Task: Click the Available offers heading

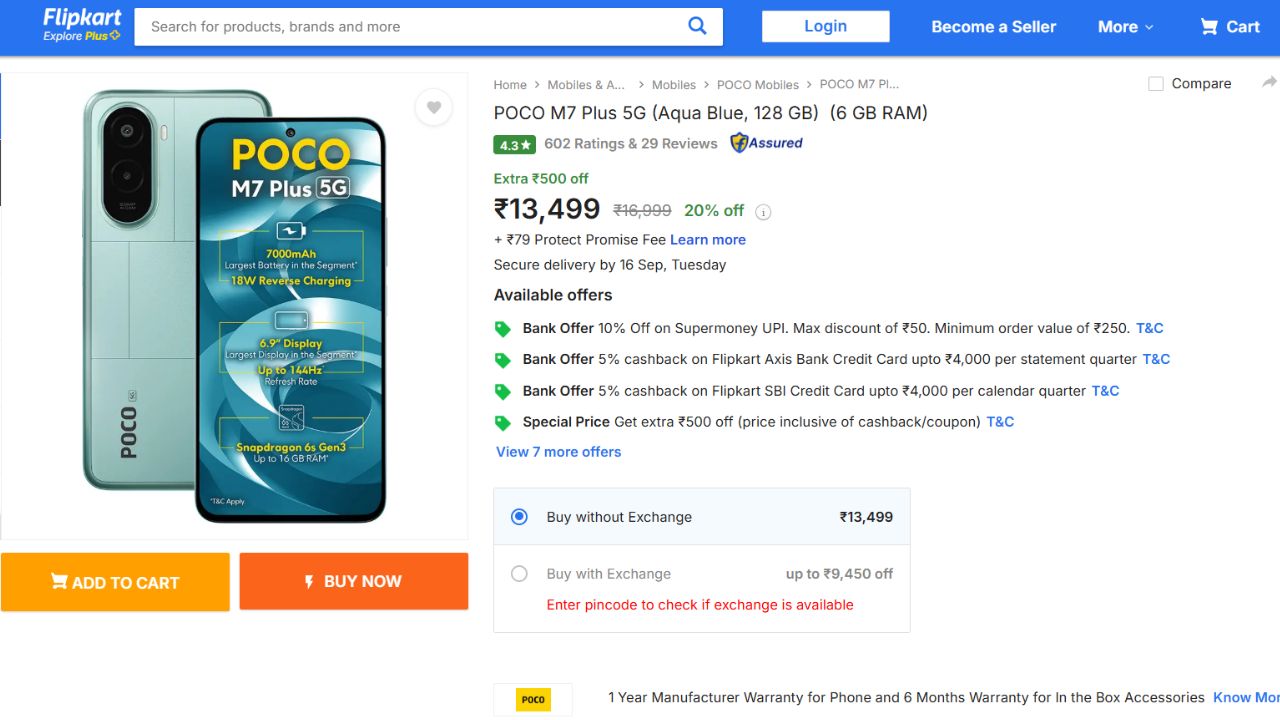Action: point(553,295)
